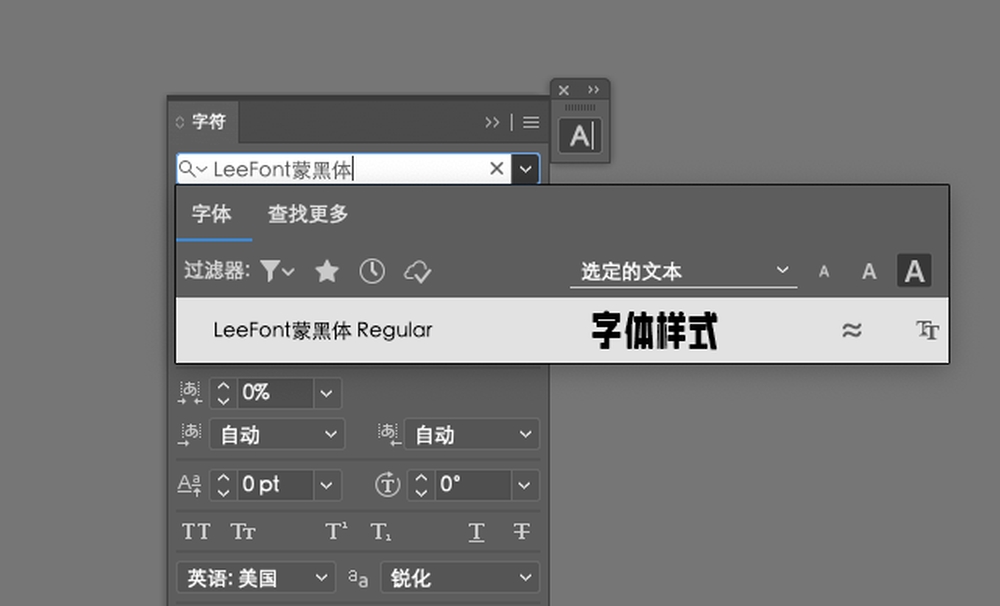Viewport: 1000px width, 606px height.
Task: Clear the font search field text
Action: (496, 169)
